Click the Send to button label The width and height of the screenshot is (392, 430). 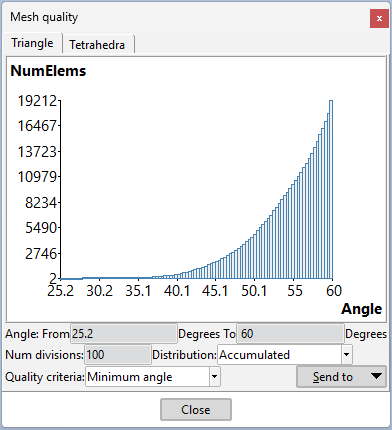click(332, 377)
